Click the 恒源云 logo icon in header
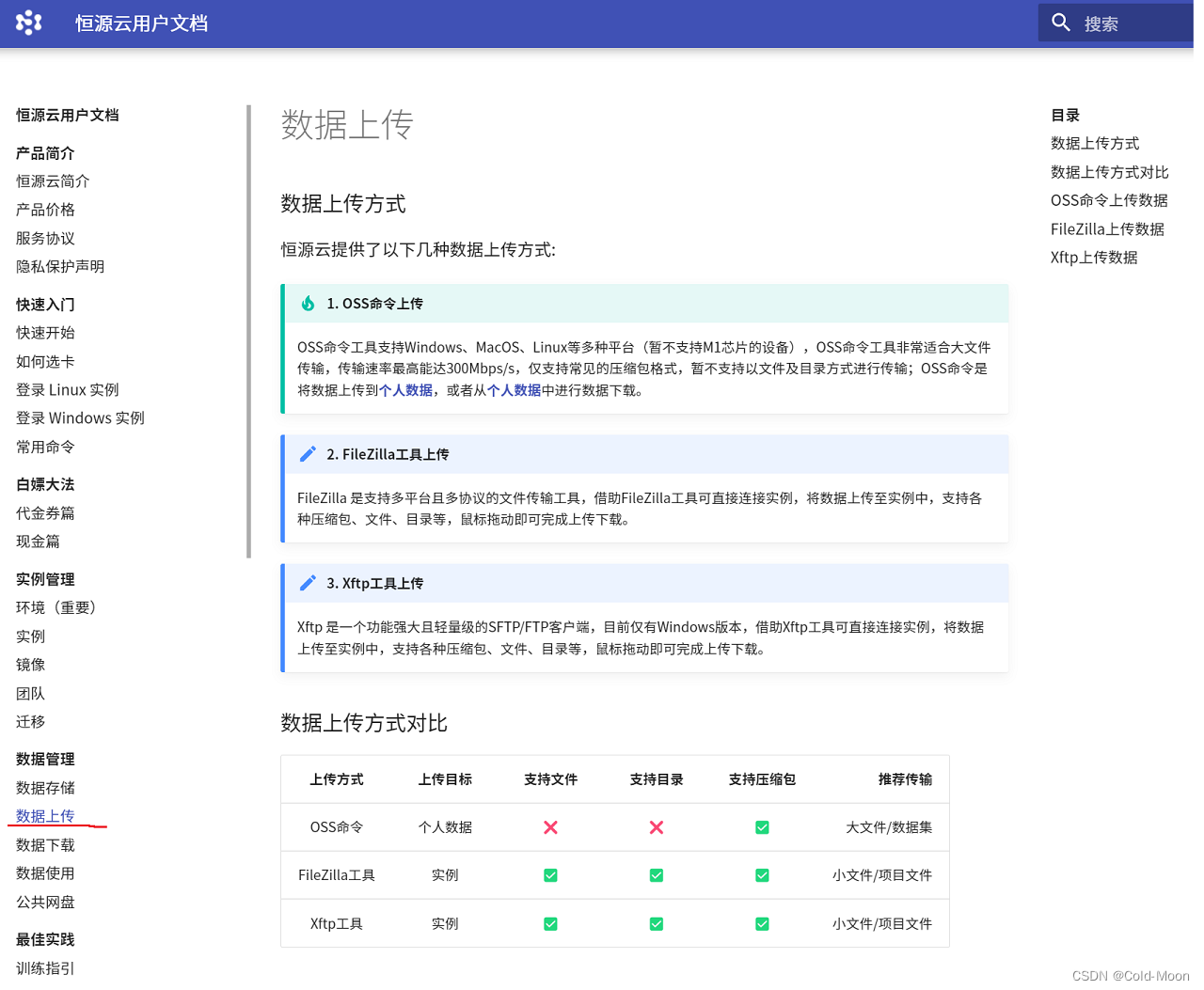 click(x=29, y=23)
